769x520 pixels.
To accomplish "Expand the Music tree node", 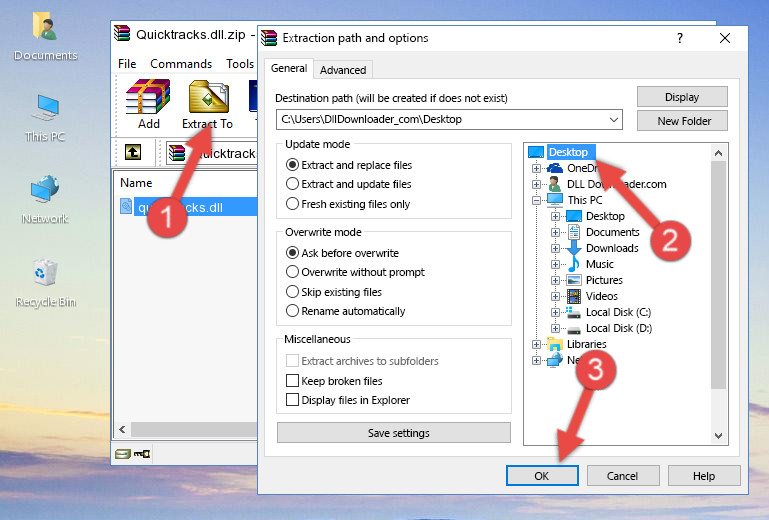I will (555, 264).
